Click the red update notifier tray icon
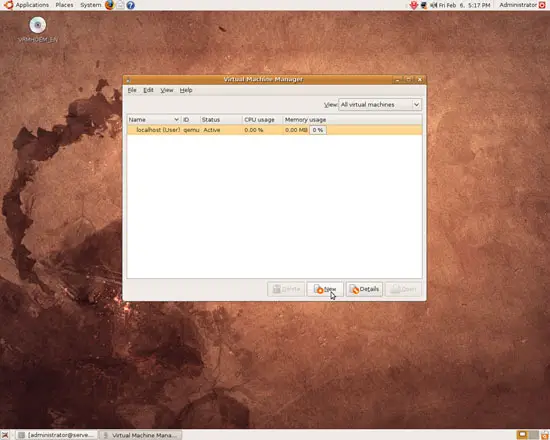This screenshot has width=550, height=440. [414, 5]
